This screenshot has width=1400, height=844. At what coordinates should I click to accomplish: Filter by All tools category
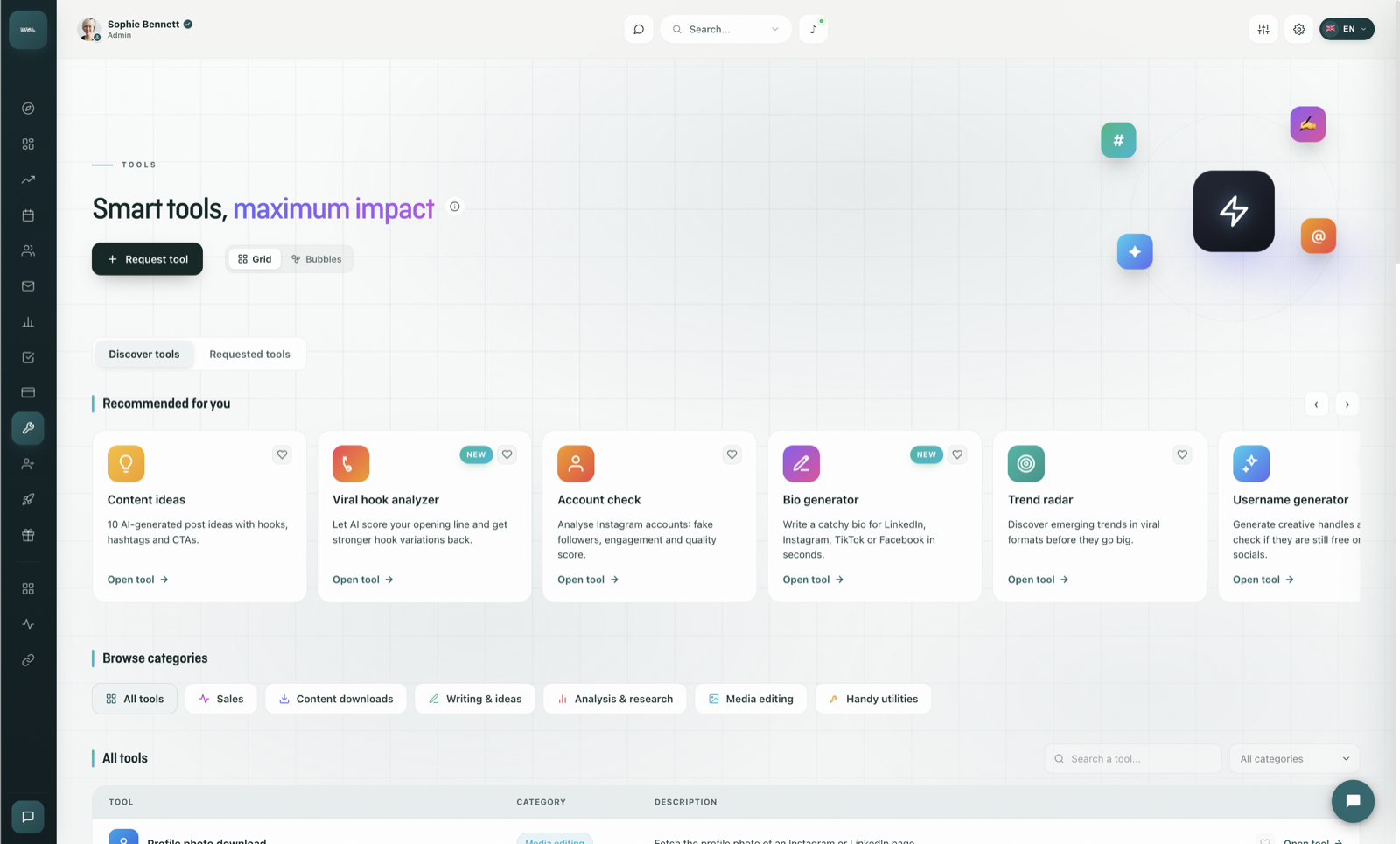click(x=135, y=699)
